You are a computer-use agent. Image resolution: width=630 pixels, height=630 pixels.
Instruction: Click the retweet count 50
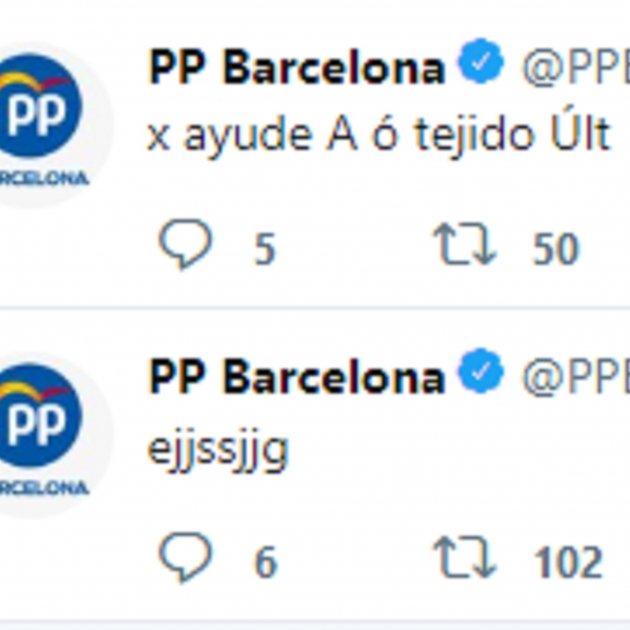[556, 249]
